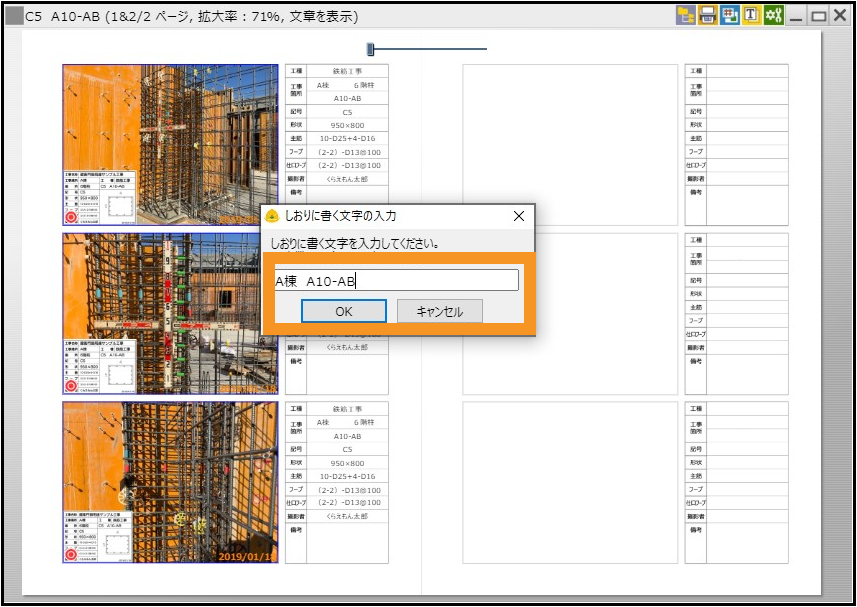Screen dimensions: 857x607
Task: Click the blue grid layout icon
Action: pyautogui.click(x=730, y=15)
